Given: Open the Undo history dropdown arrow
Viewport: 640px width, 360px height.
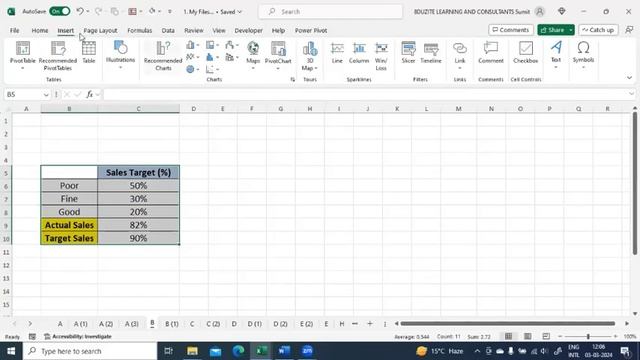Looking at the screenshot, I should coord(88,11).
